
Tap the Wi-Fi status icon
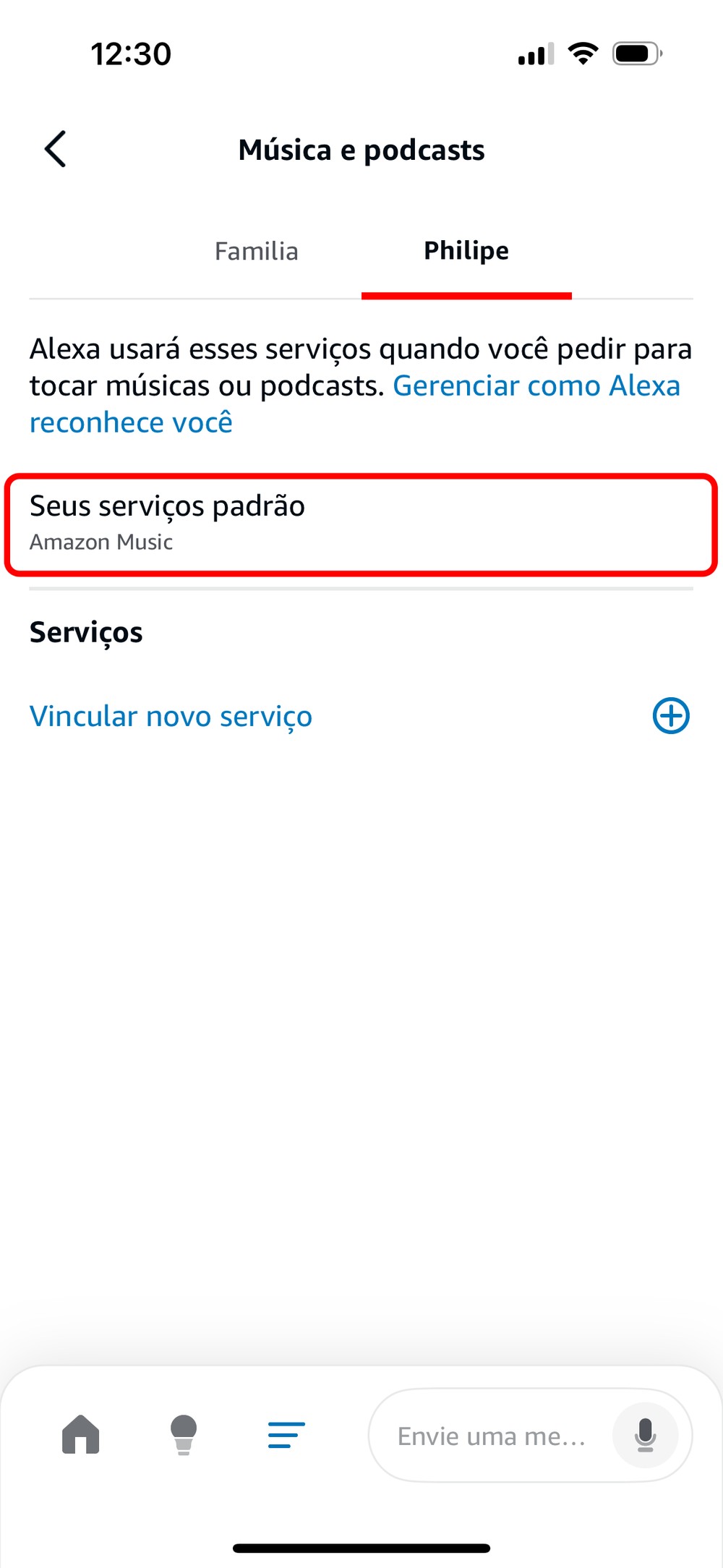pos(583,54)
